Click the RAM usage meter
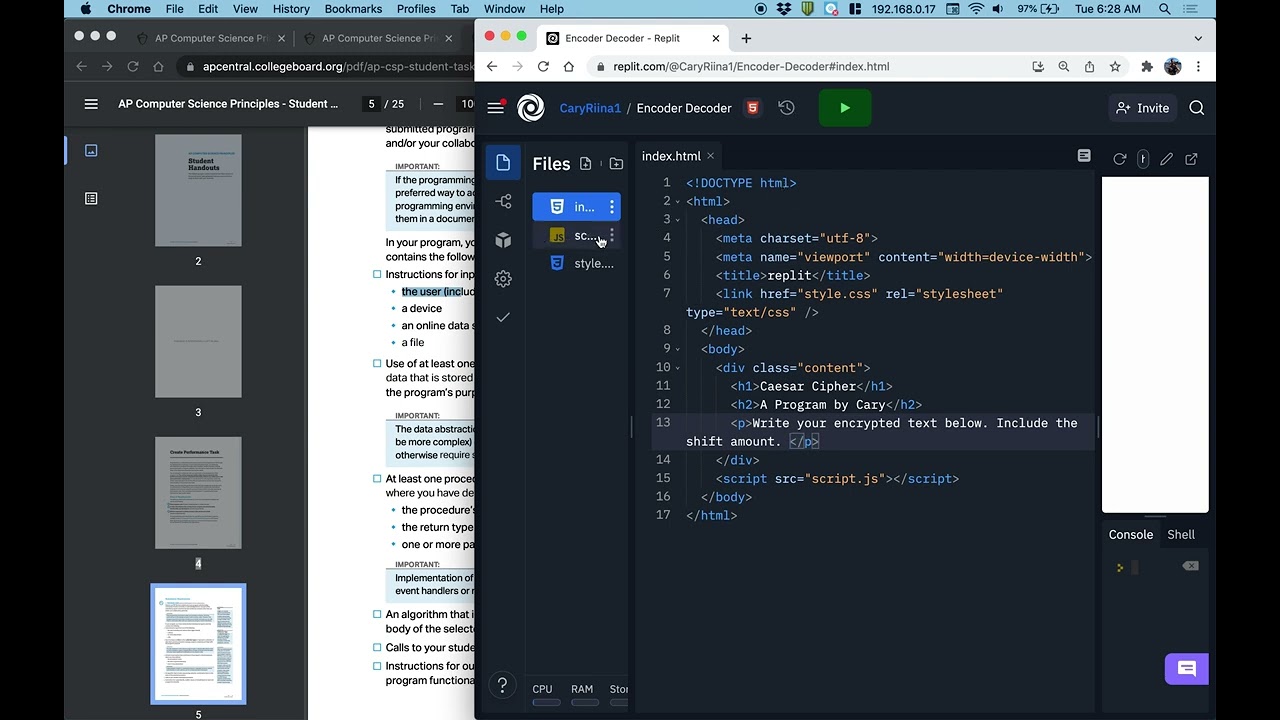Screen dimensions: 1280x720 coord(585,695)
